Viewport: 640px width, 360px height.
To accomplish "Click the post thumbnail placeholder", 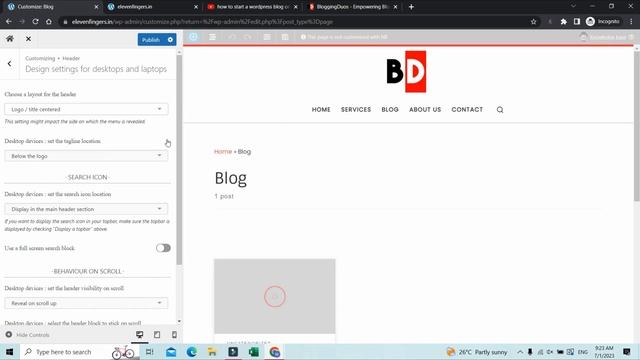I will pos(275,296).
